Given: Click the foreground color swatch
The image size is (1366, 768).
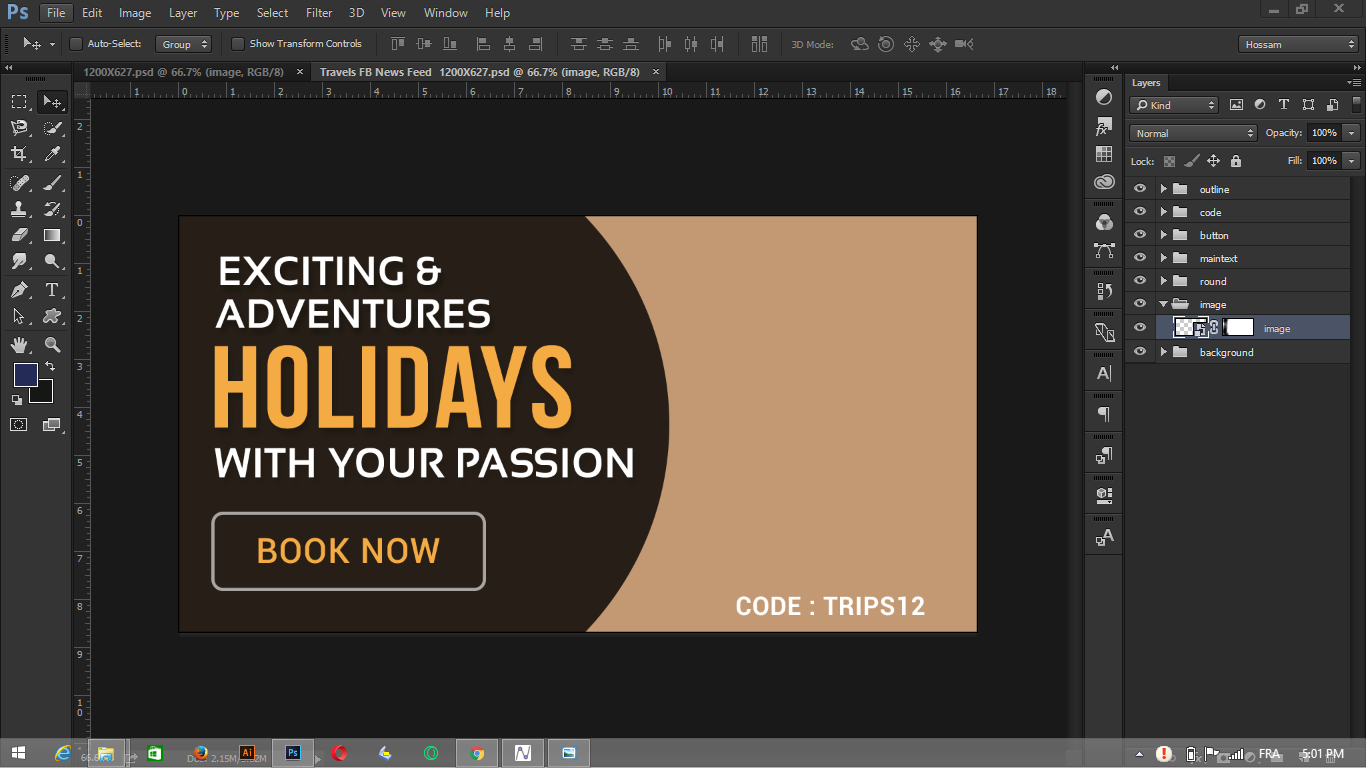Looking at the screenshot, I should click(26, 377).
